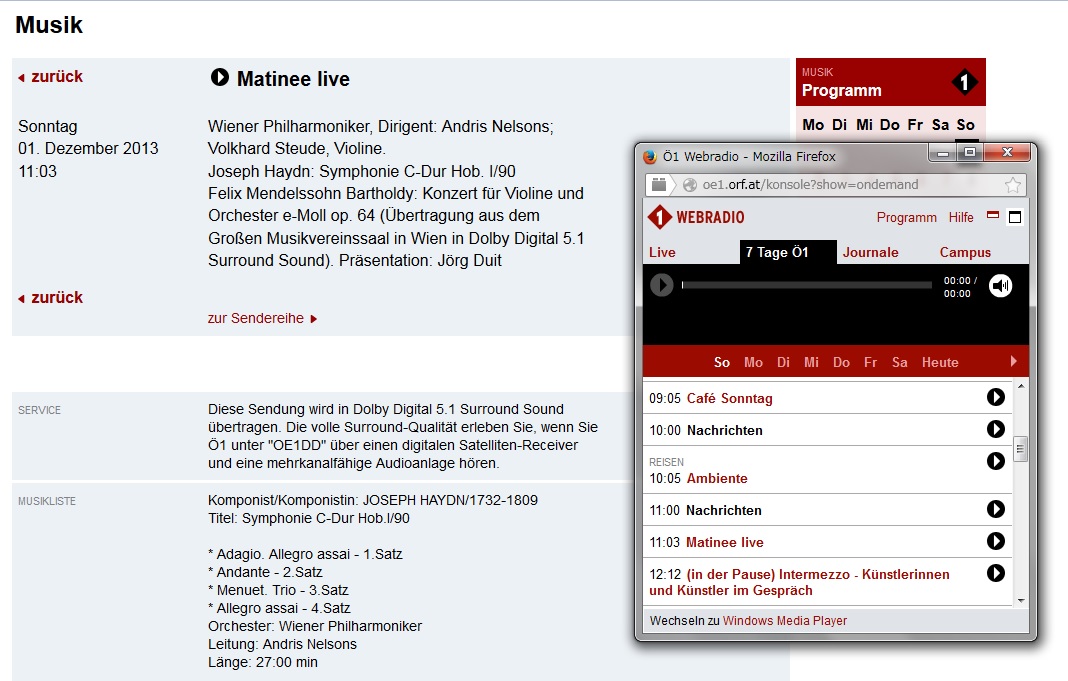1068x681 pixels.
Task: Select So in the webradio day bar
Action: click(722, 362)
